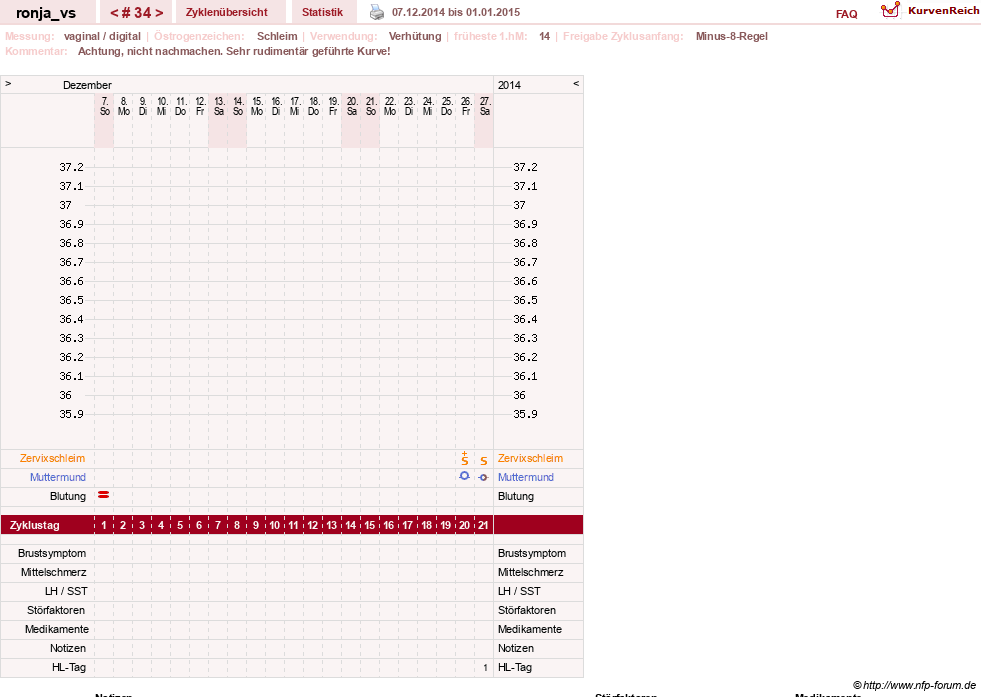The image size is (981, 697).
Task: Click the left 'Notizen' row label
Action: (x=68, y=648)
